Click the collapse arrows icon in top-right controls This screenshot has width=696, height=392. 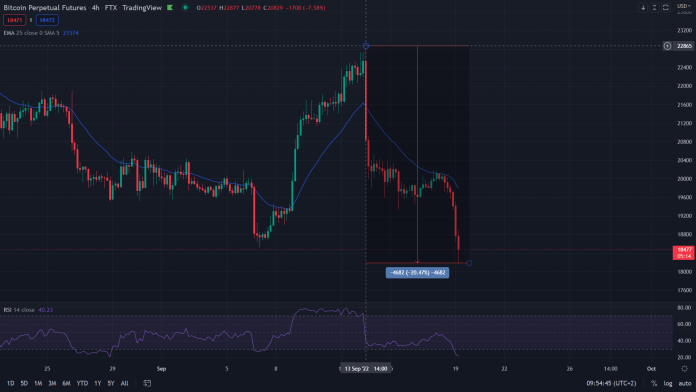point(654,8)
